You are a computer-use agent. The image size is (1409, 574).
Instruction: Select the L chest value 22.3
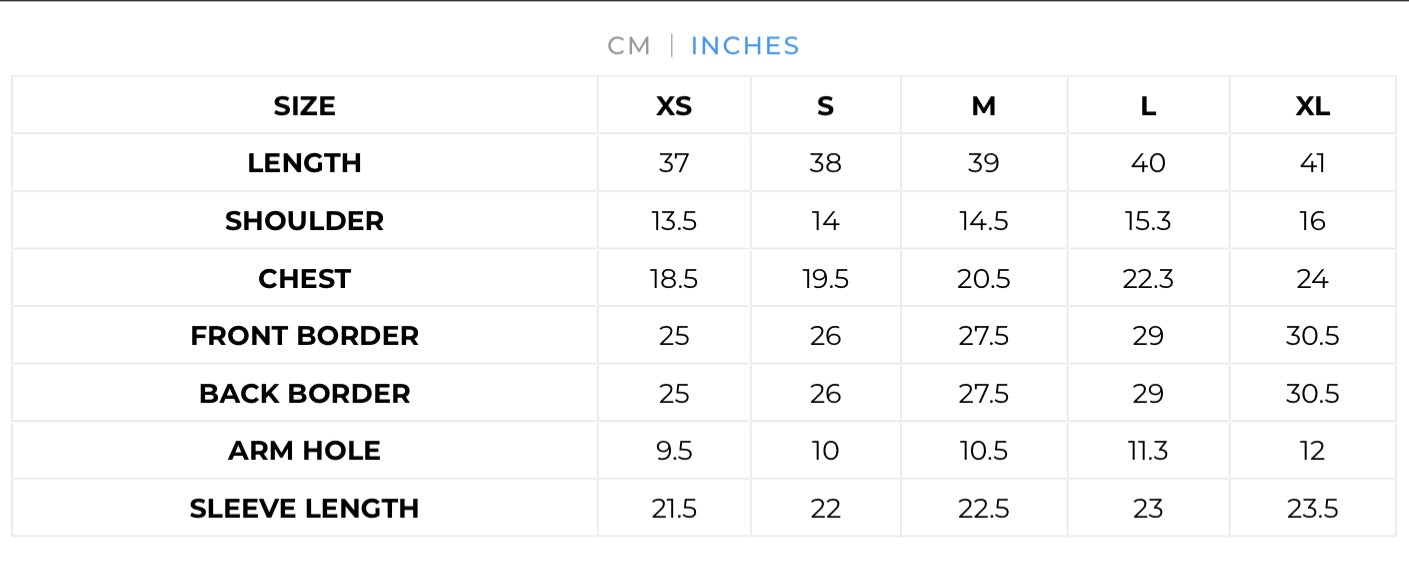click(1148, 278)
